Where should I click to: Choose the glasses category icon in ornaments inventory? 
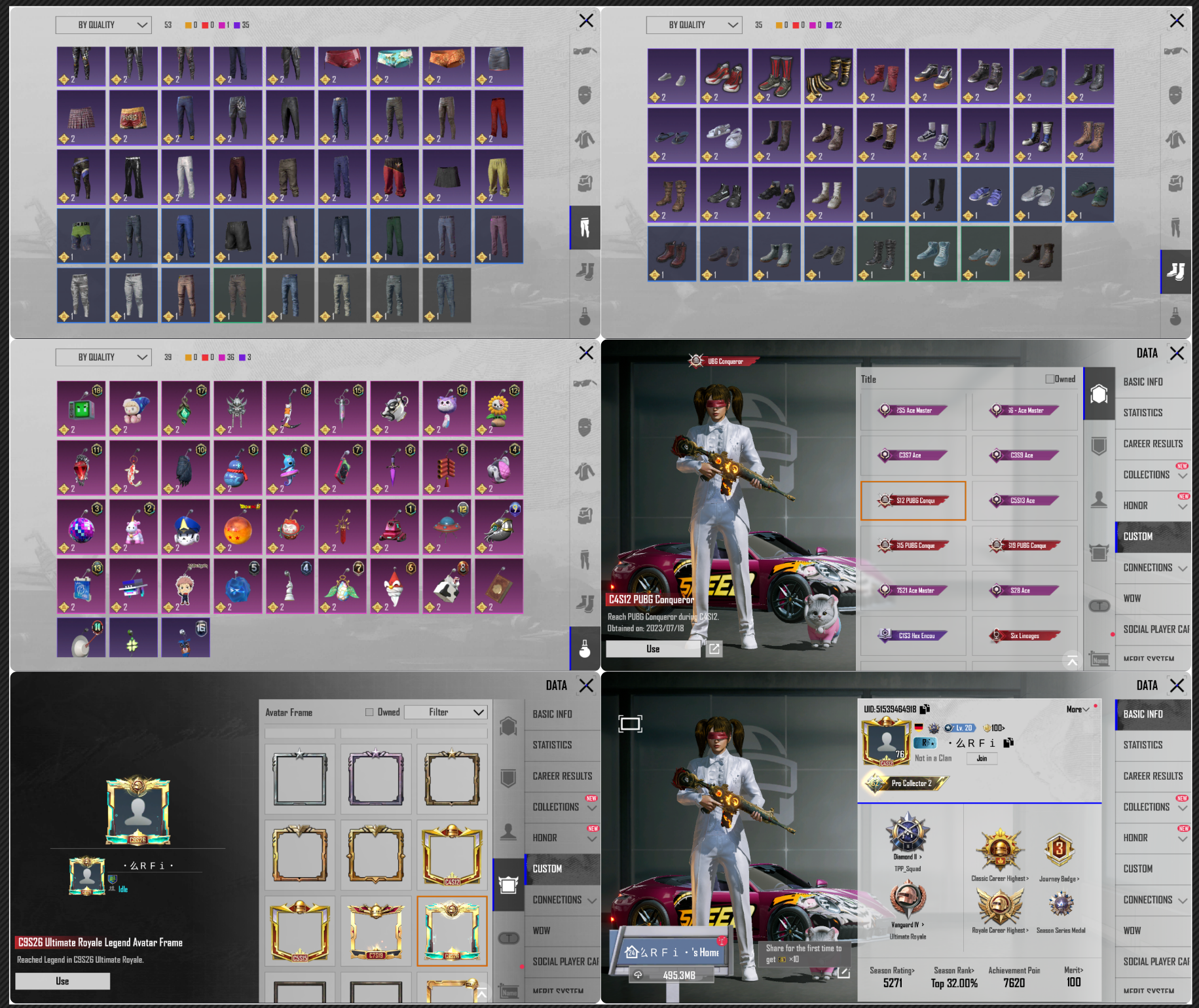pyautogui.click(x=585, y=383)
